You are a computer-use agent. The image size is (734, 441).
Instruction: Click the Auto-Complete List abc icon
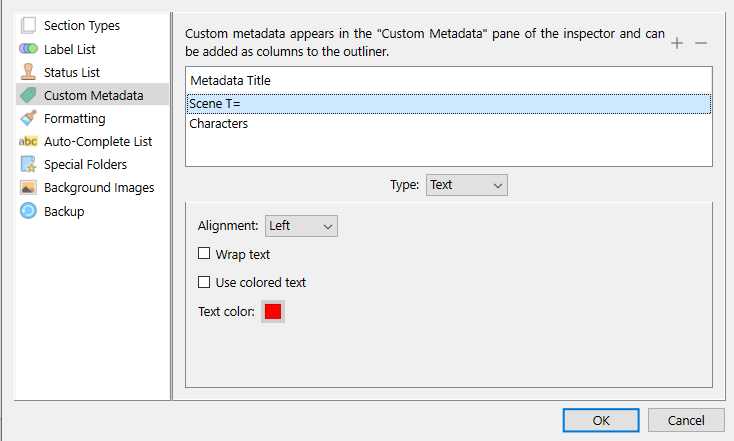(x=28, y=141)
